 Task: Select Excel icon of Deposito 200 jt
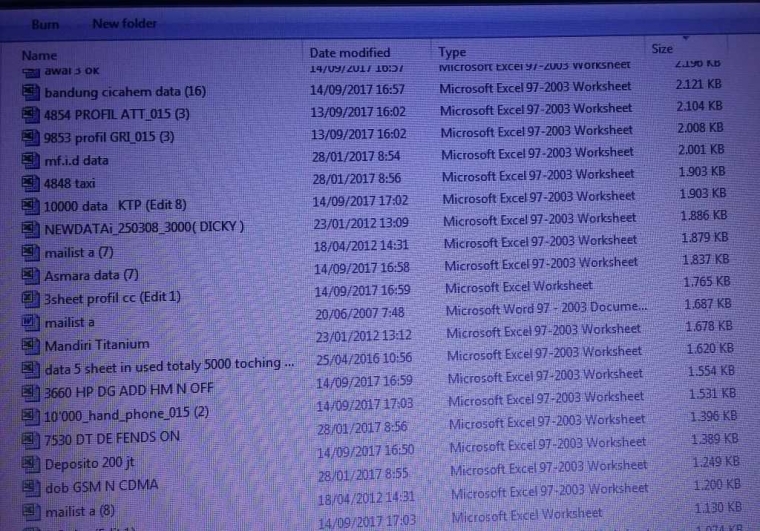(31, 464)
